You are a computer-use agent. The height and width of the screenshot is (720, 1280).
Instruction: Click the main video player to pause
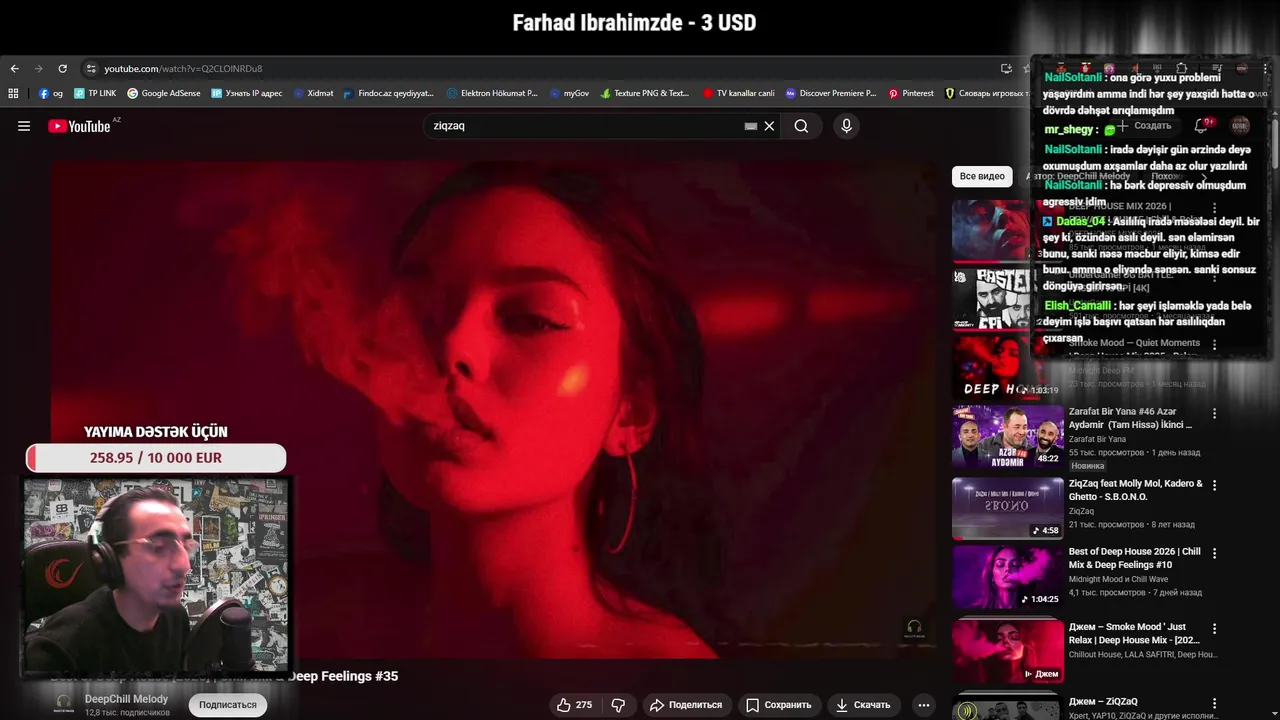click(x=495, y=408)
